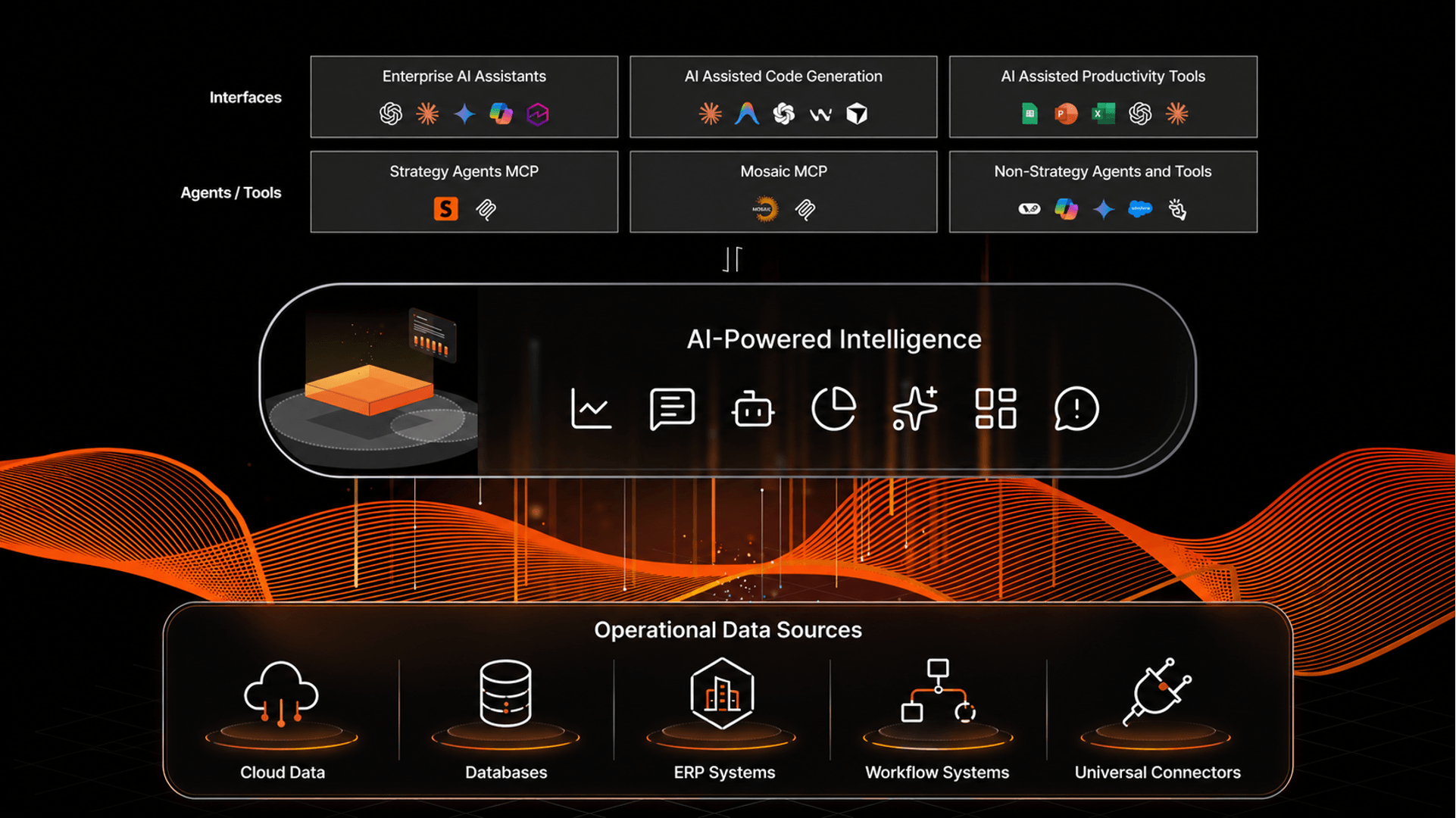Click the robot bot icon
This screenshot has width=1456, height=818.
coord(752,410)
